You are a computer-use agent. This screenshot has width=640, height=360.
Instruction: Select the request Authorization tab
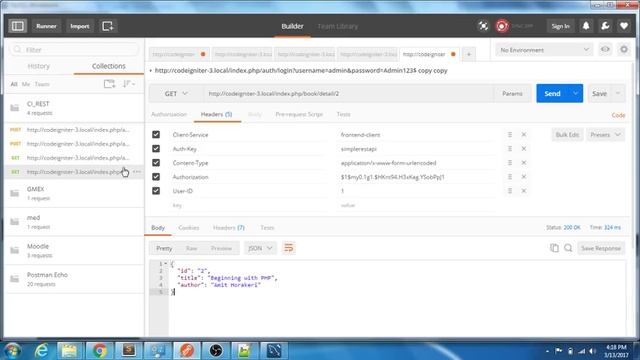(x=169, y=115)
